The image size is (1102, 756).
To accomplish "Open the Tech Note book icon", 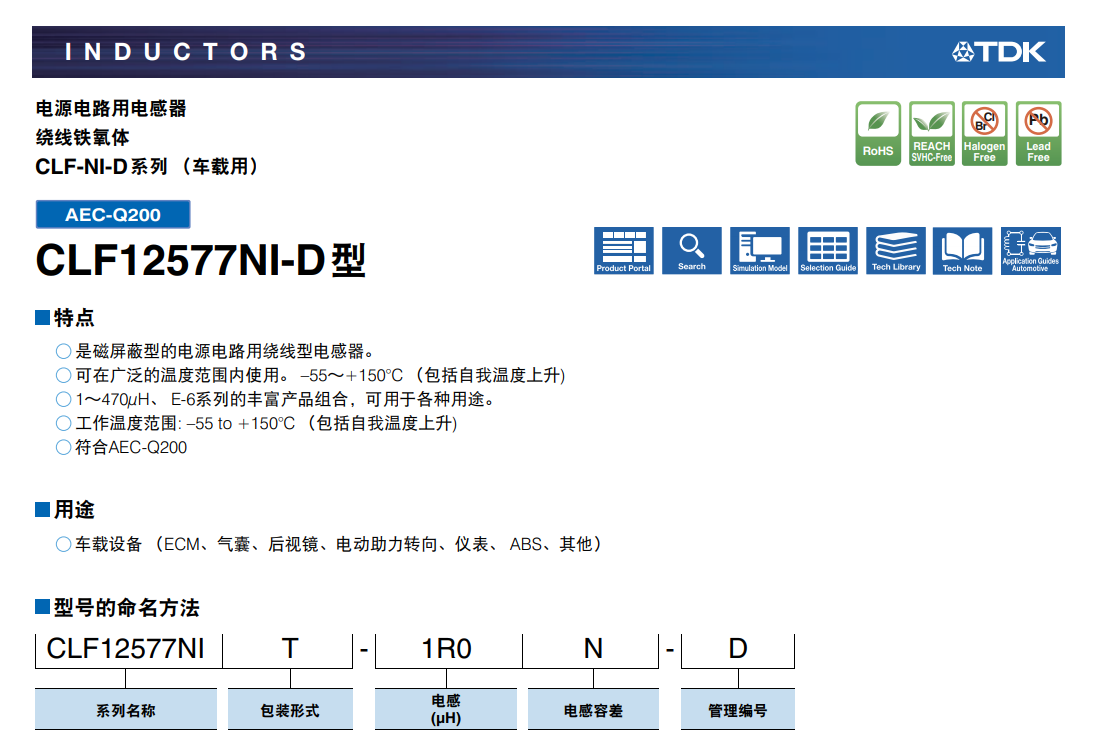I will (x=963, y=251).
